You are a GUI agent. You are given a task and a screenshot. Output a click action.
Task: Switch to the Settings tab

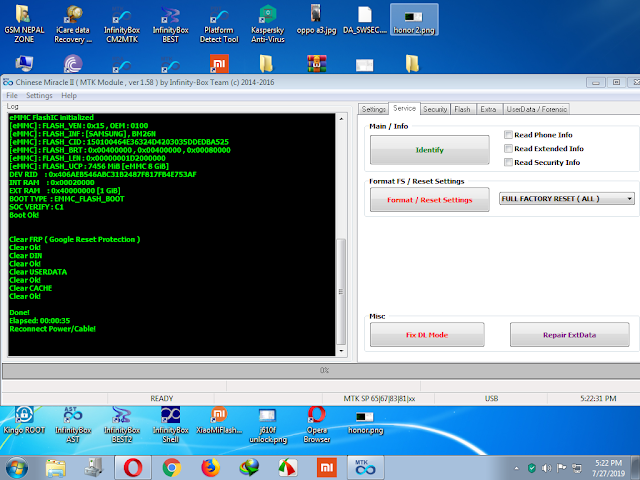pos(373,109)
